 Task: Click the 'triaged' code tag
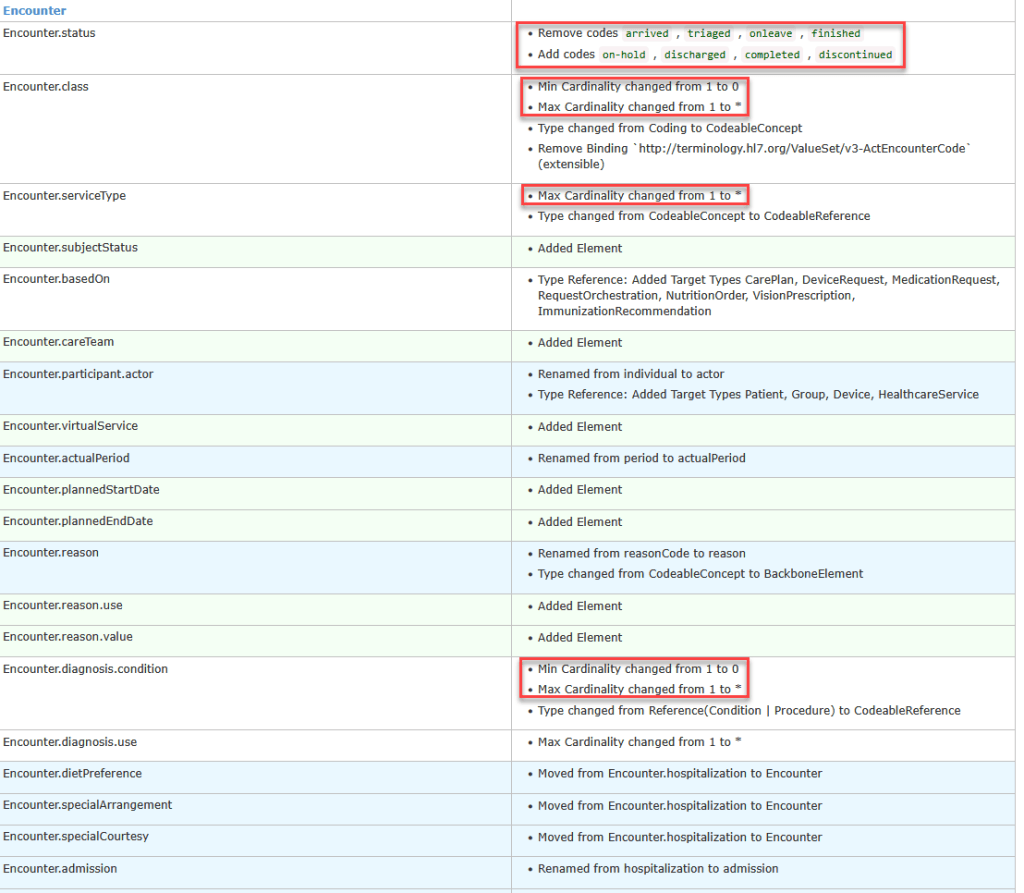[x=709, y=33]
